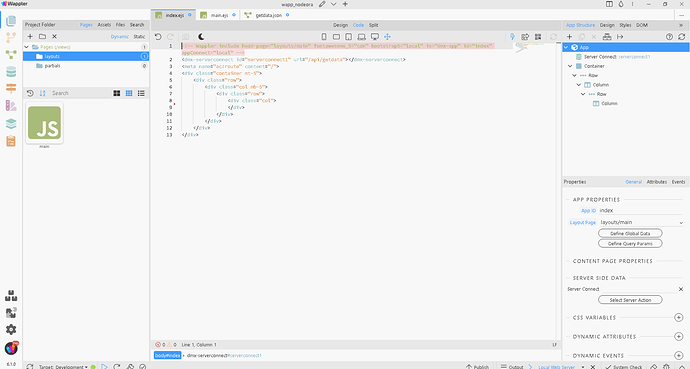Collapse the Pages (Views) folder
Viewport: 690px width, 369px height.
point(26,47)
